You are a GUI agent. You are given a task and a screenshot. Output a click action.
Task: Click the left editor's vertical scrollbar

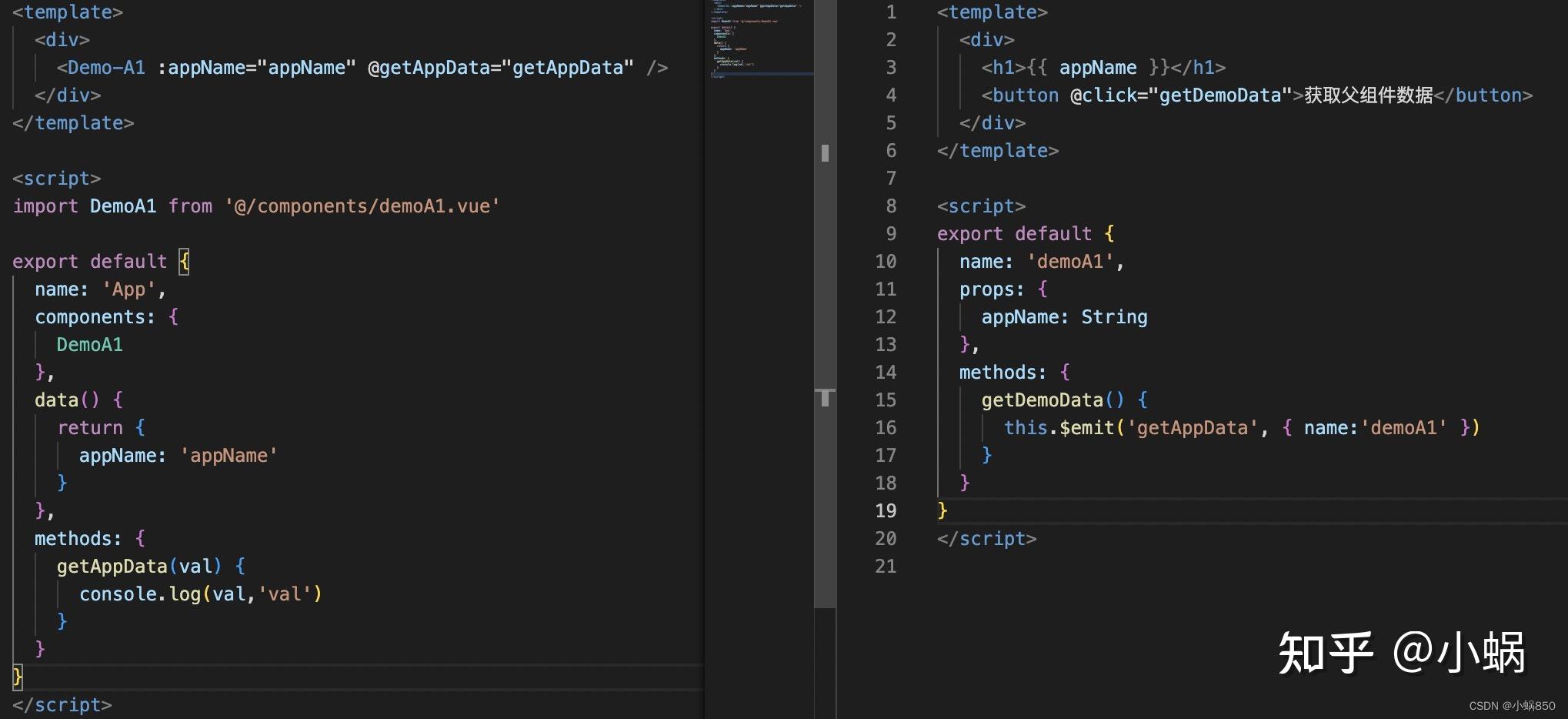pos(825,304)
